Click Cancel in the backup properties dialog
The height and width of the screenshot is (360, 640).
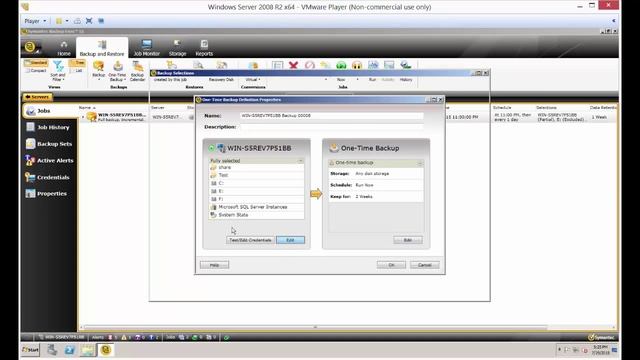(424, 265)
